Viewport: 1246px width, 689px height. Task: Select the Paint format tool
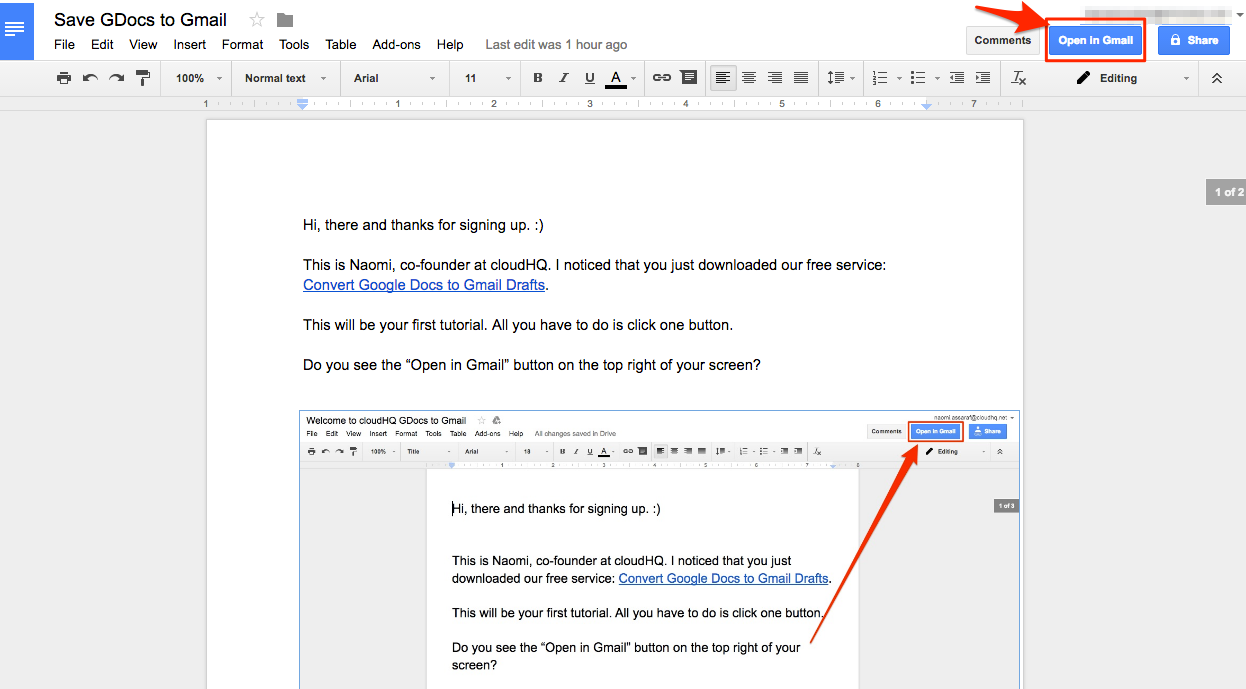click(x=141, y=77)
